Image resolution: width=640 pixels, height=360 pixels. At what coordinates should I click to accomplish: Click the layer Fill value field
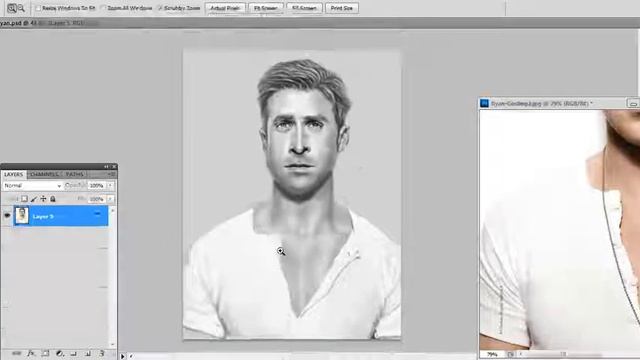point(97,199)
